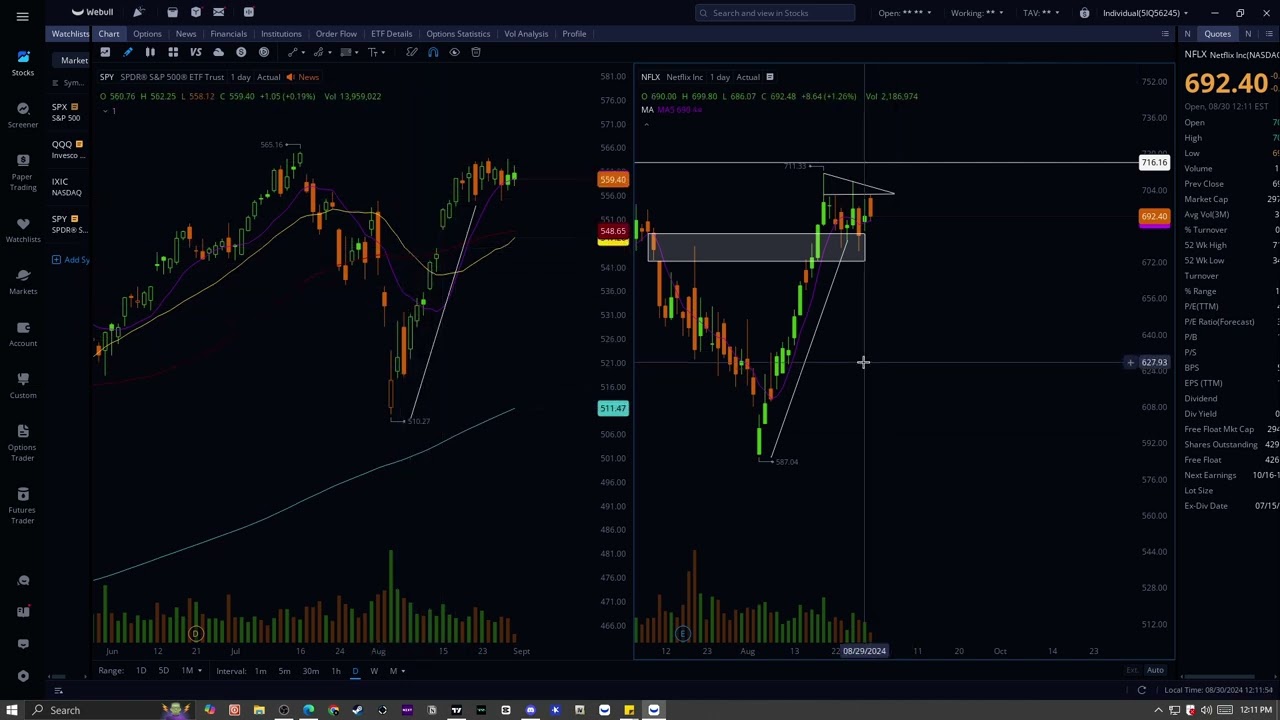The height and width of the screenshot is (720, 1280).
Task: Select QQQ in the watchlist
Action: (68, 150)
